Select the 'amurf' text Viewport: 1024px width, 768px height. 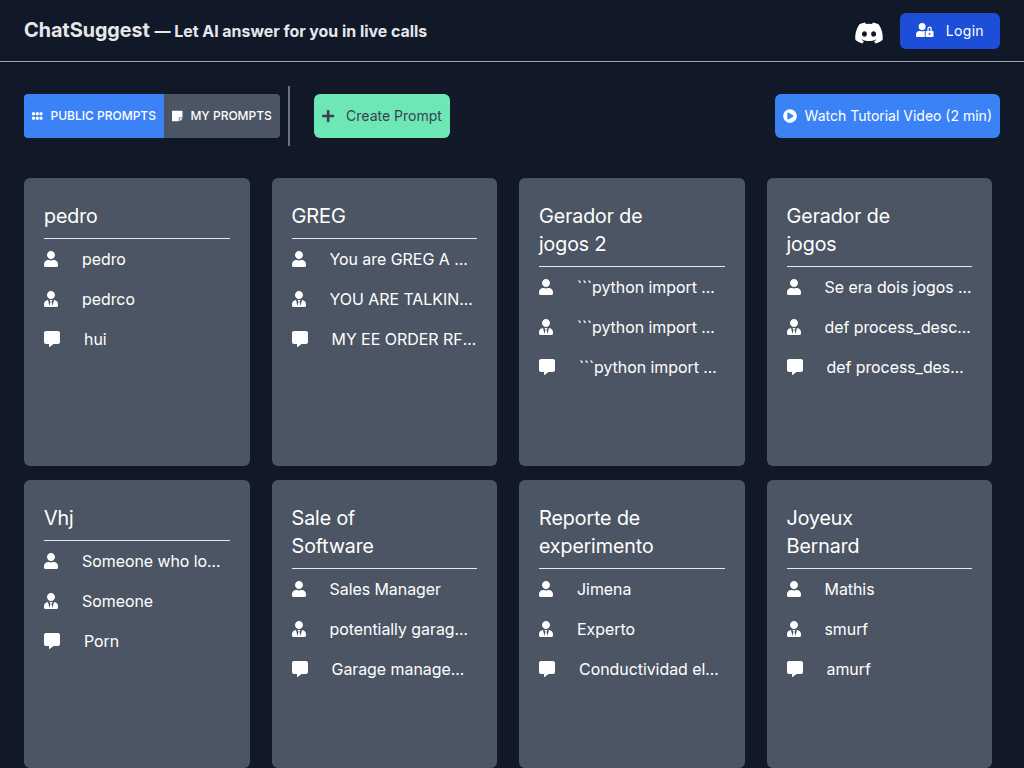848,669
